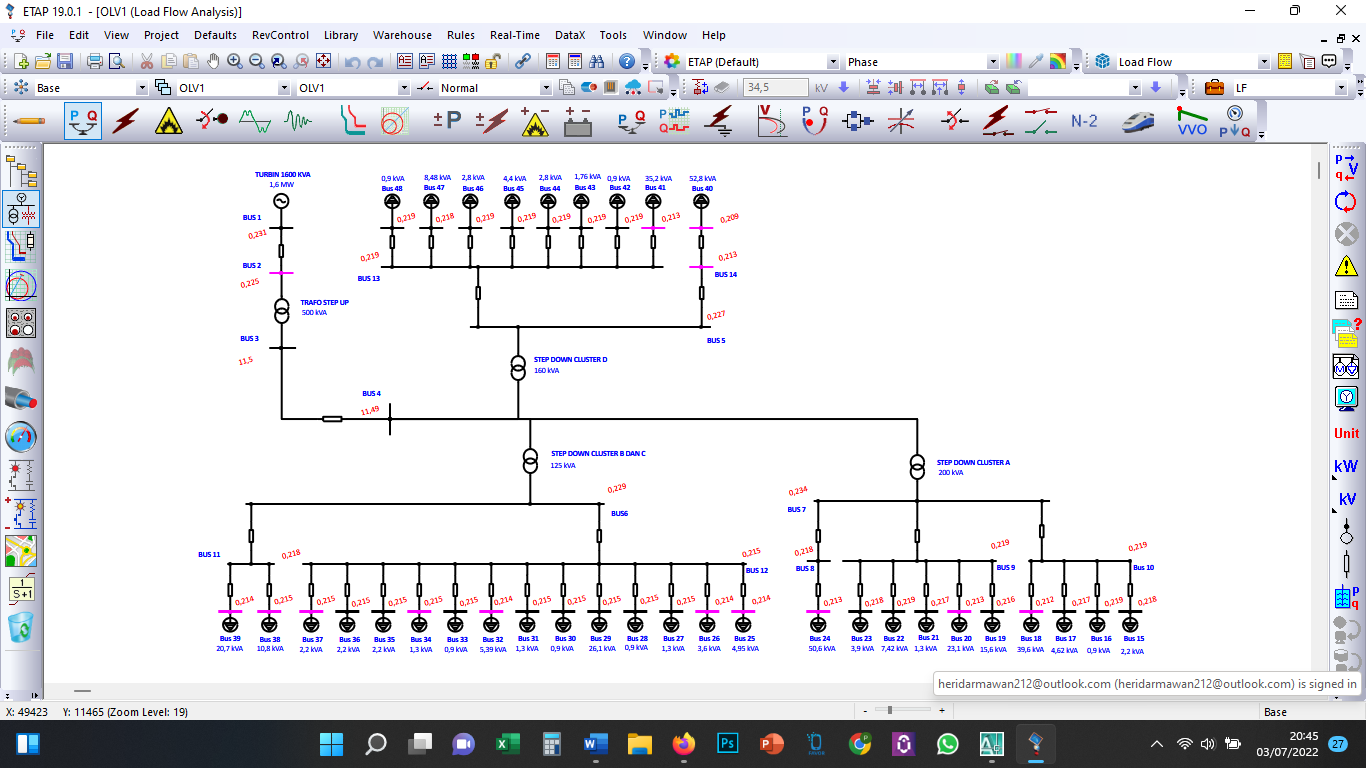
Task: Toggle the kW display option
Action: tap(1346, 467)
